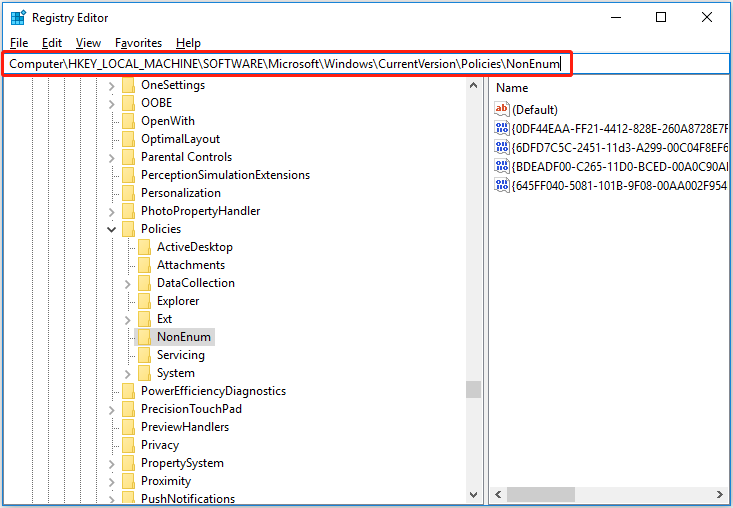Click binary icon of {645FF040 value
Image resolution: width=733 pixels, height=508 pixels.
[x=502, y=186]
